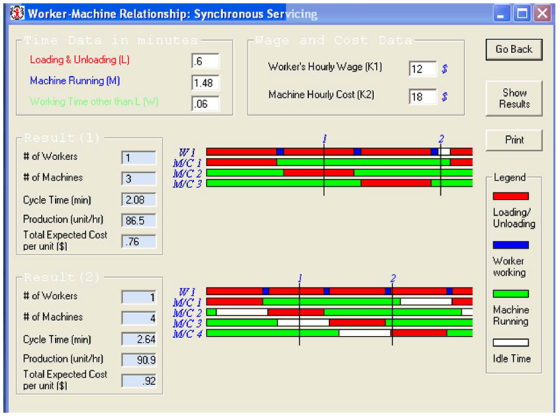560x420 pixels.
Task: Click idle white segment in Result (1) W1 bar
Action: (x=444, y=152)
